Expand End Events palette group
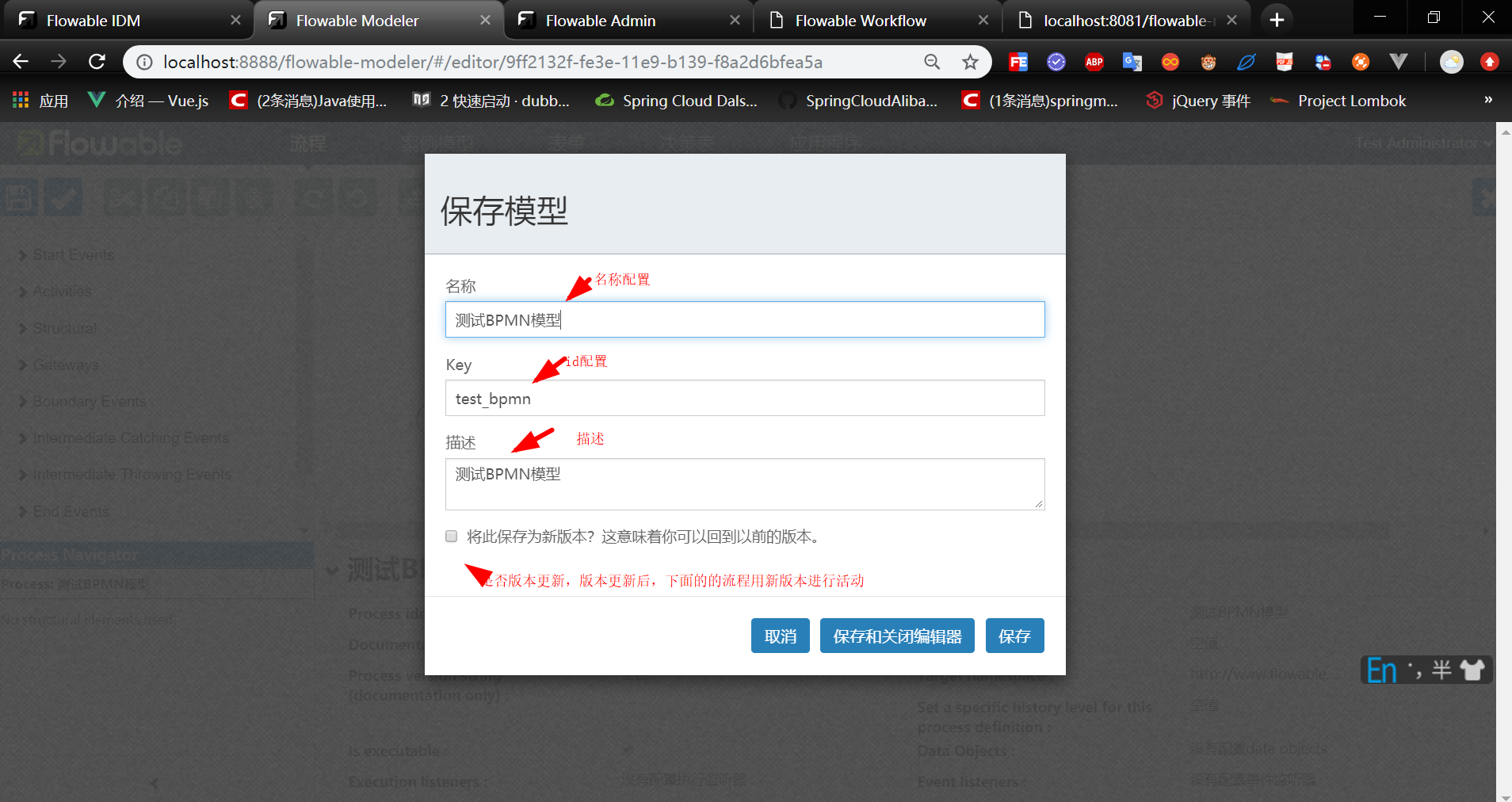Image resolution: width=1512 pixels, height=802 pixels. pos(64,512)
